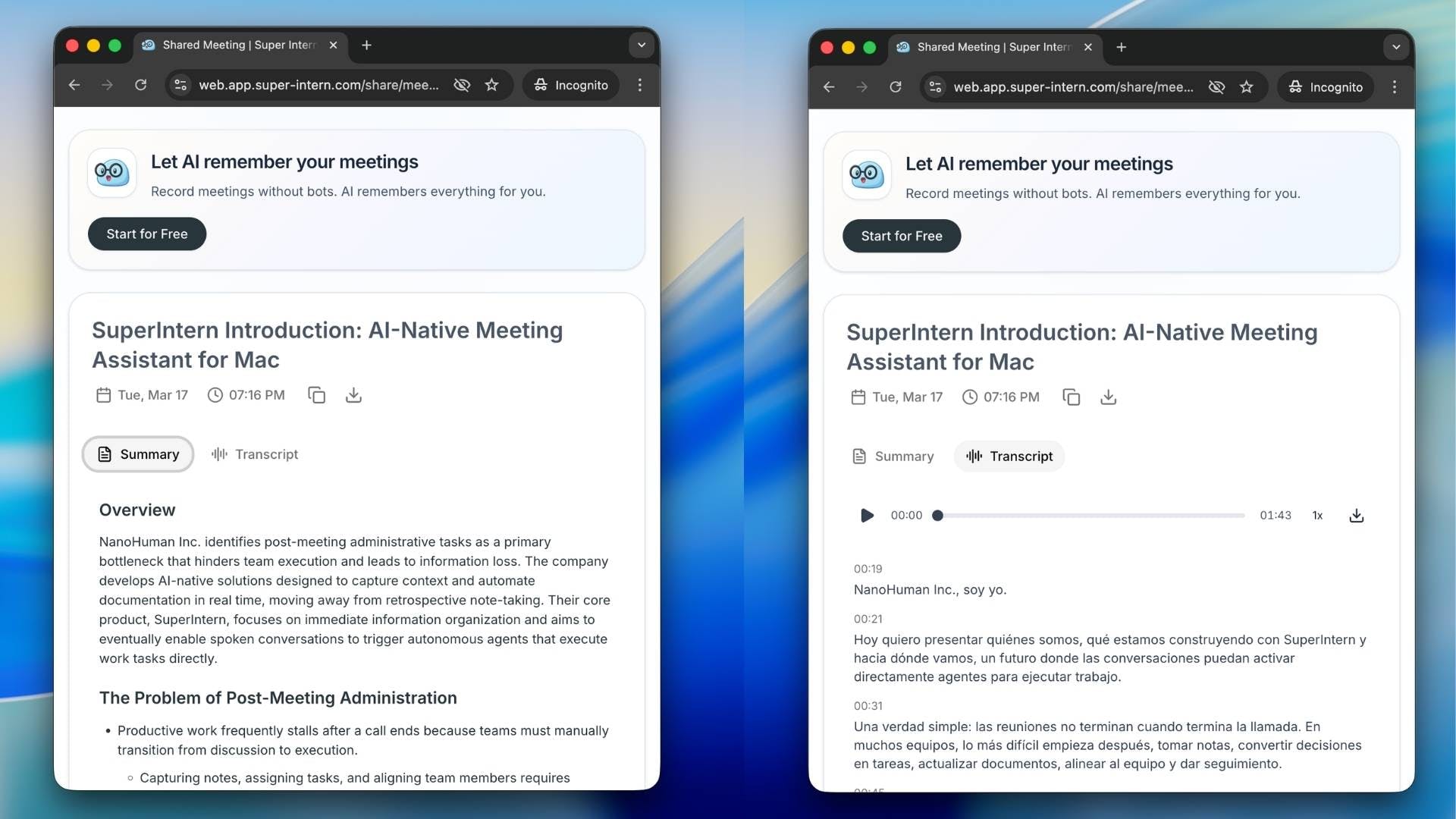Screen dimensions: 1456x819
Task: Reload the page in left browser window
Action: coord(140,85)
